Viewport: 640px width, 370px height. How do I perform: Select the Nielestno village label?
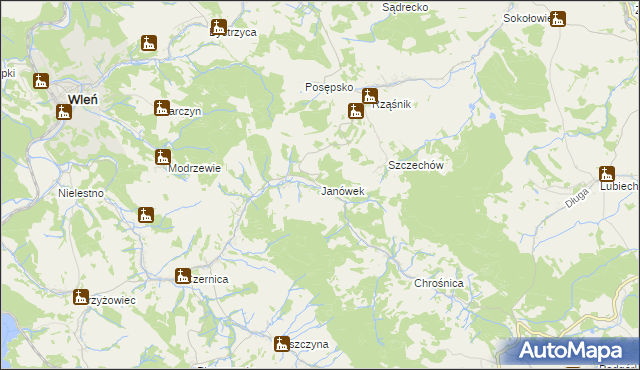pyautogui.click(x=81, y=193)
